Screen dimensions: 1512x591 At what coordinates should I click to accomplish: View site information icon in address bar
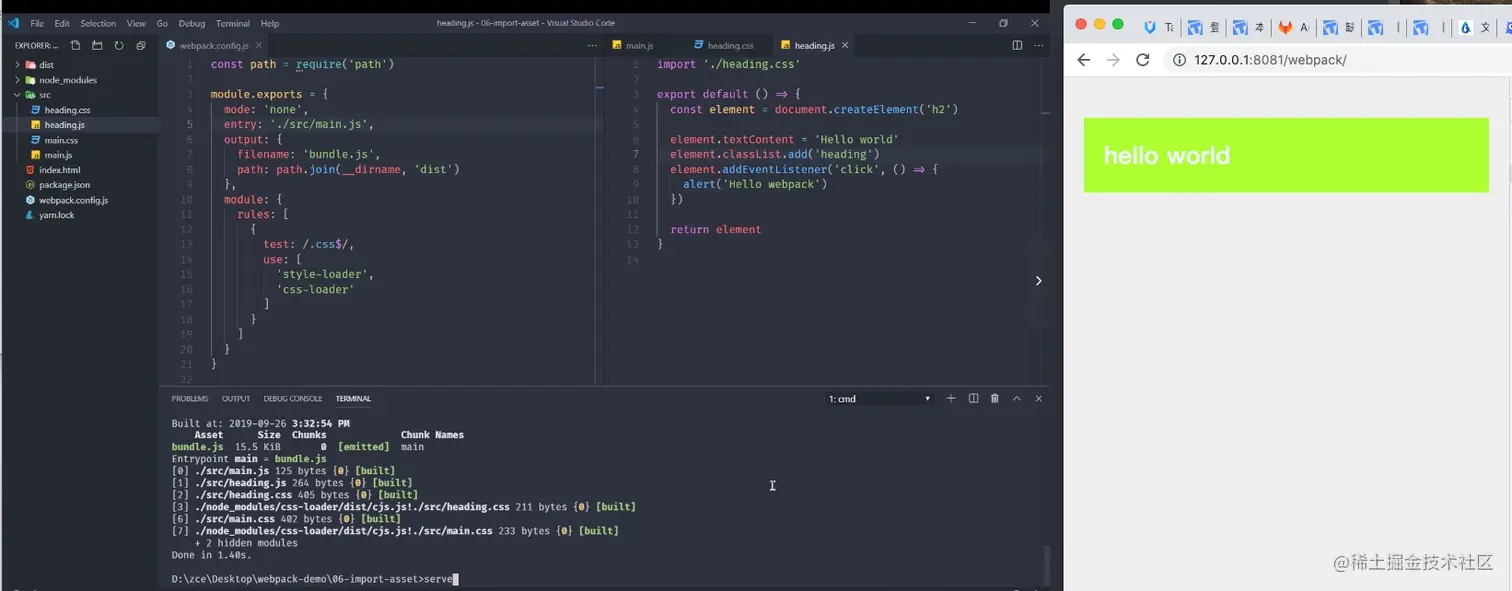point(1179,60)
